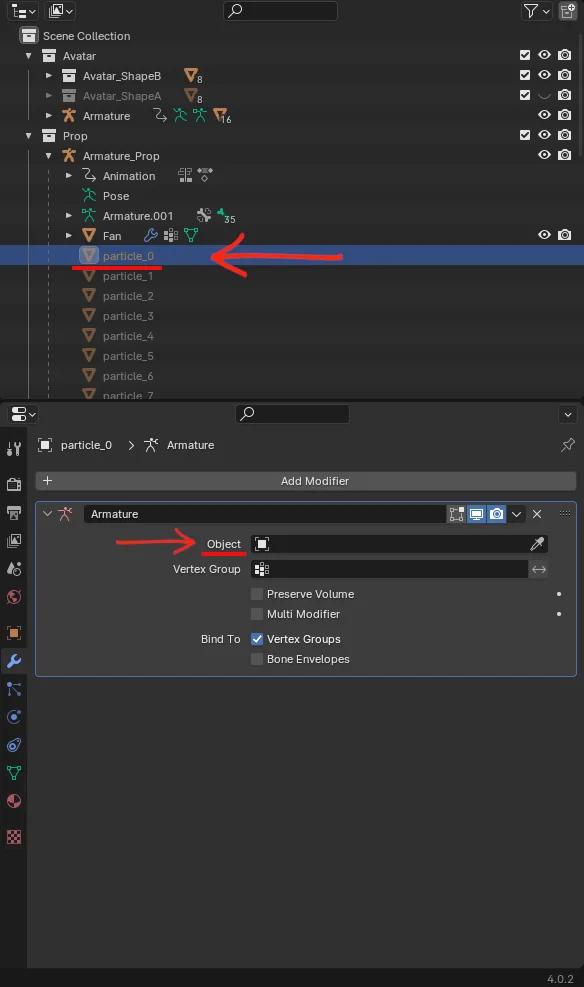Open the outliner filter dropdown
This screenshot has height=987, width=584.
point(536,11)
